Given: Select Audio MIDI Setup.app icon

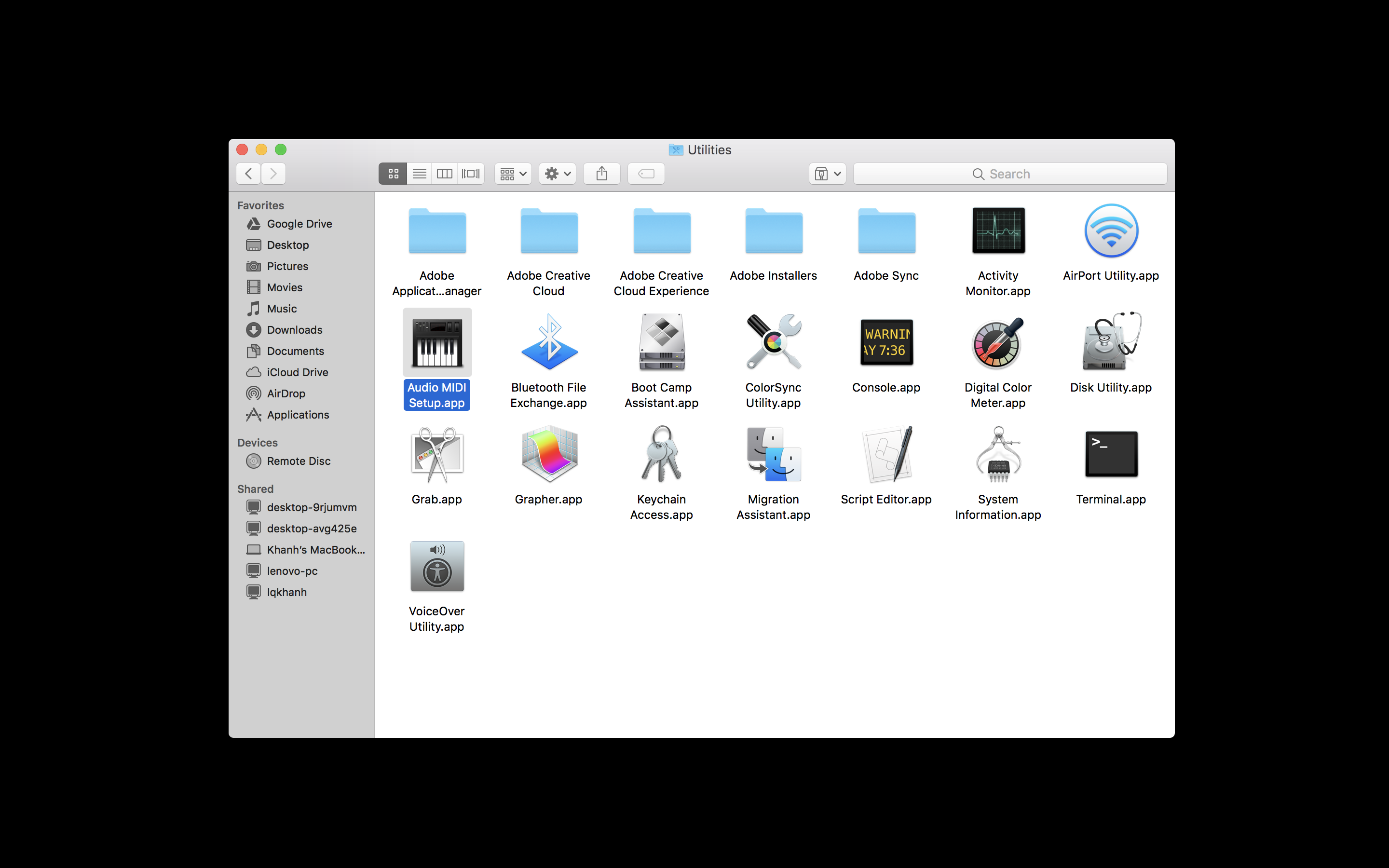Looking at the screenshot, I should (437, 342).
